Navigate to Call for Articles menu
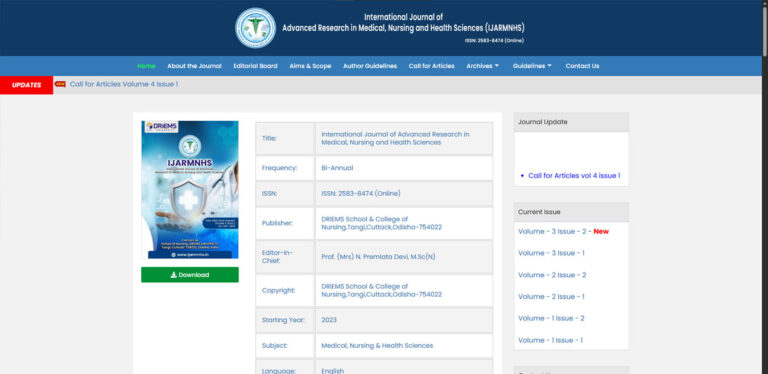Image resolution: width=768 pixels, height=374 pixels. (x=432, y=66)
